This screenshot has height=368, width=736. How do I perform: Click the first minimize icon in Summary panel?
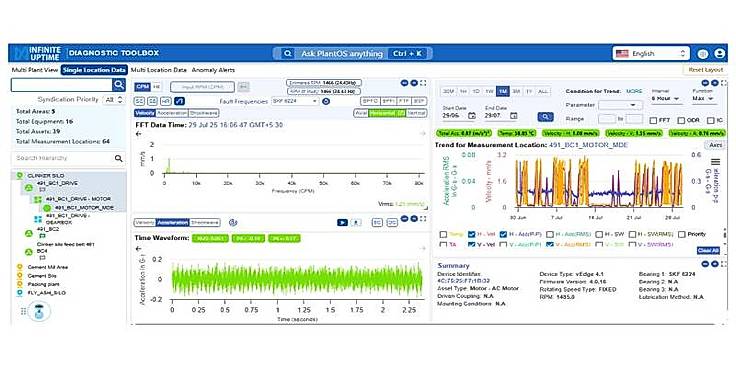pos(706,264)
